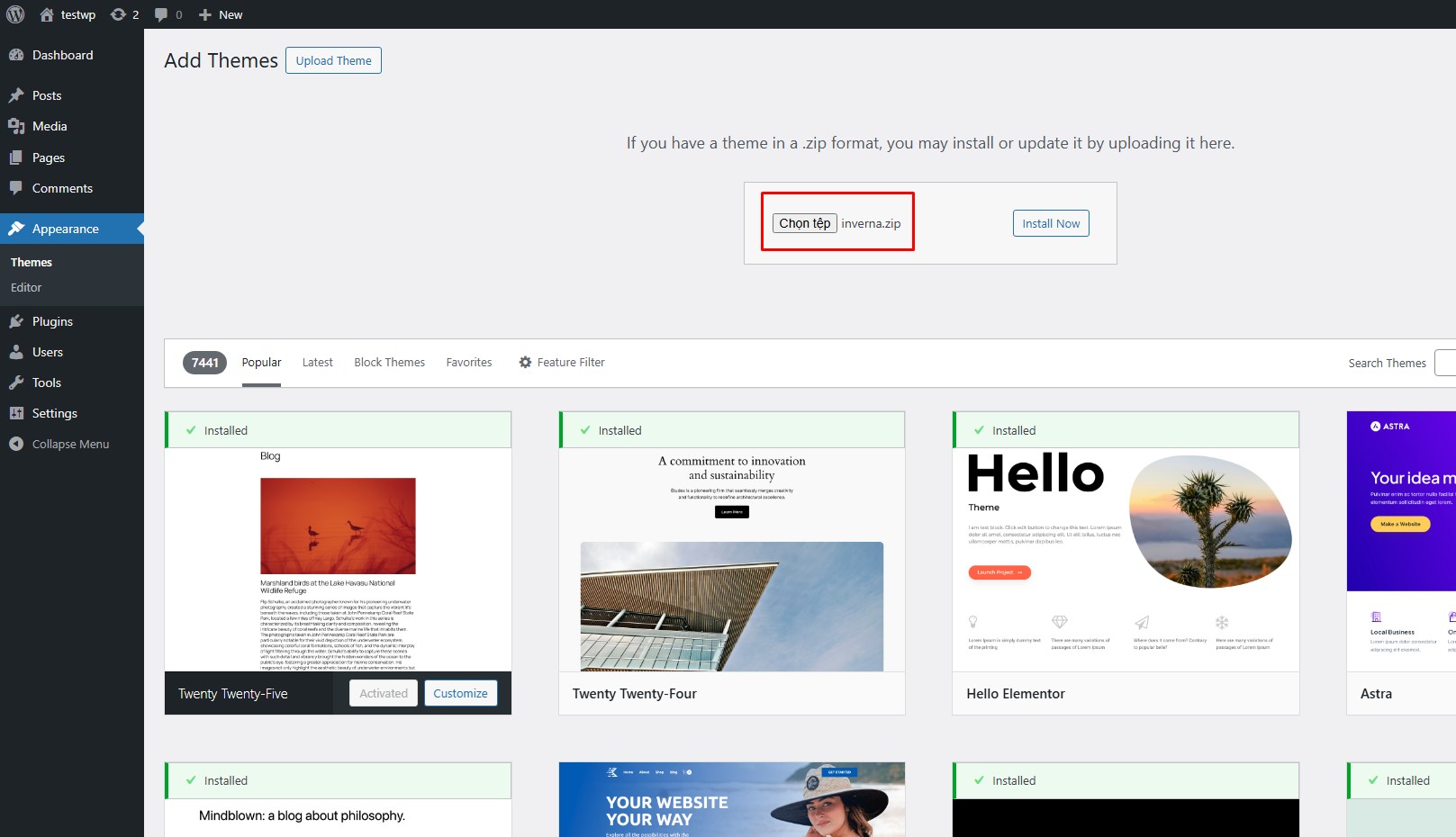Click the Hello Elementor theme name

1016,693
